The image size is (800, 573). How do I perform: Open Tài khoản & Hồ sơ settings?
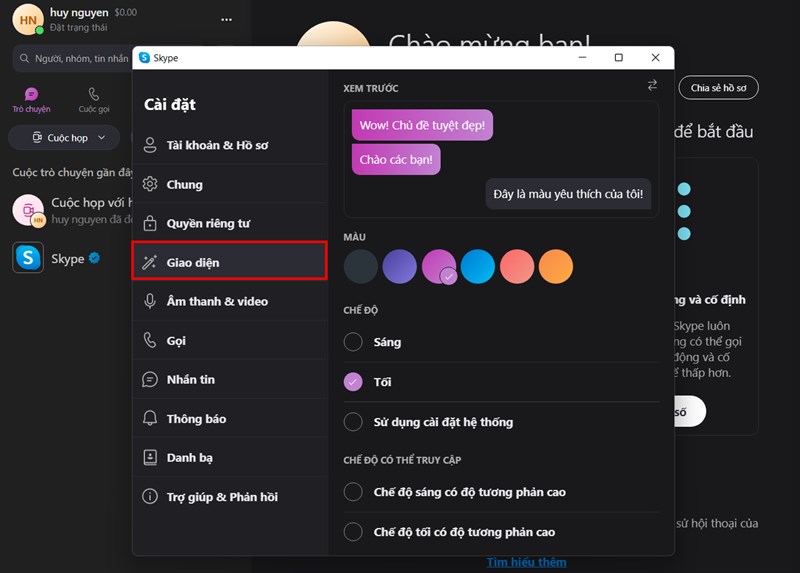[230, 145]
